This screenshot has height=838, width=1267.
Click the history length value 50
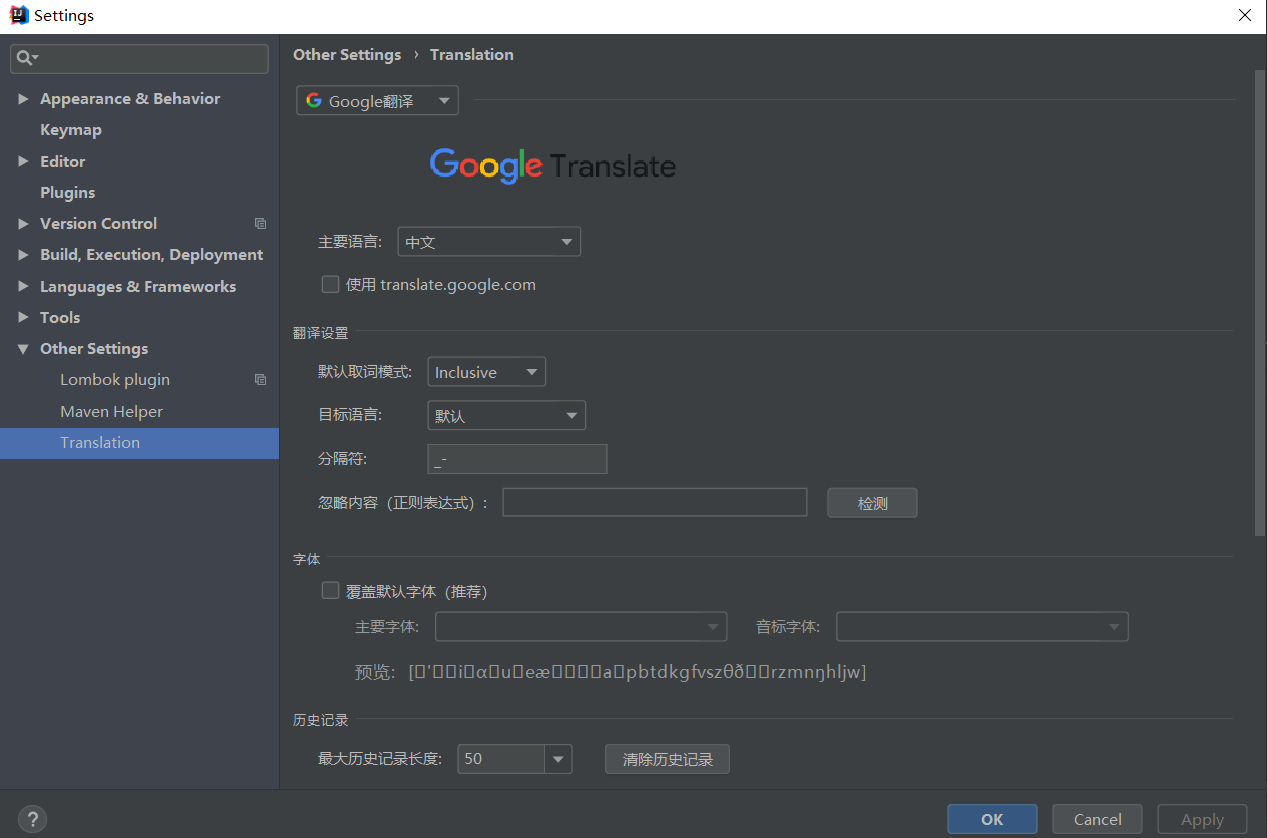tap(501, 759)
